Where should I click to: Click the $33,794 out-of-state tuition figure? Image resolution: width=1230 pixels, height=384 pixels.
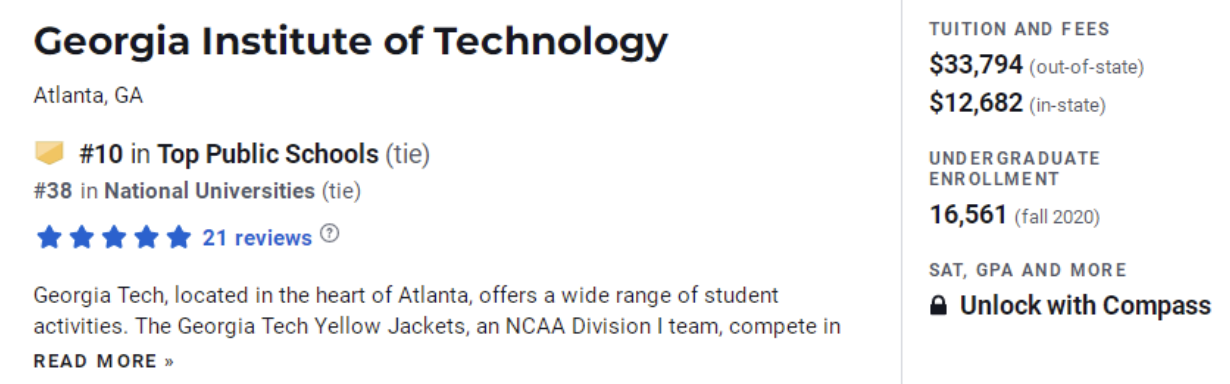point(976,66)
